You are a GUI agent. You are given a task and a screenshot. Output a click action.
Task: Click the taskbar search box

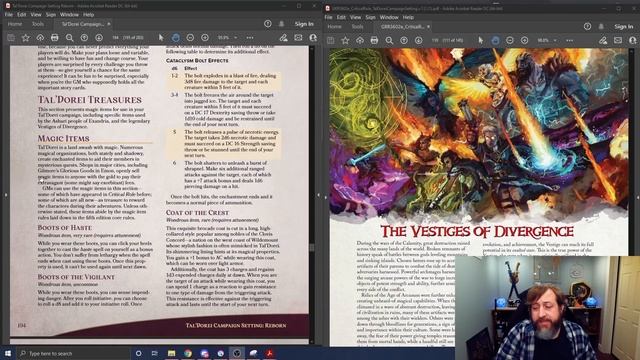click(x=73, y=353)
